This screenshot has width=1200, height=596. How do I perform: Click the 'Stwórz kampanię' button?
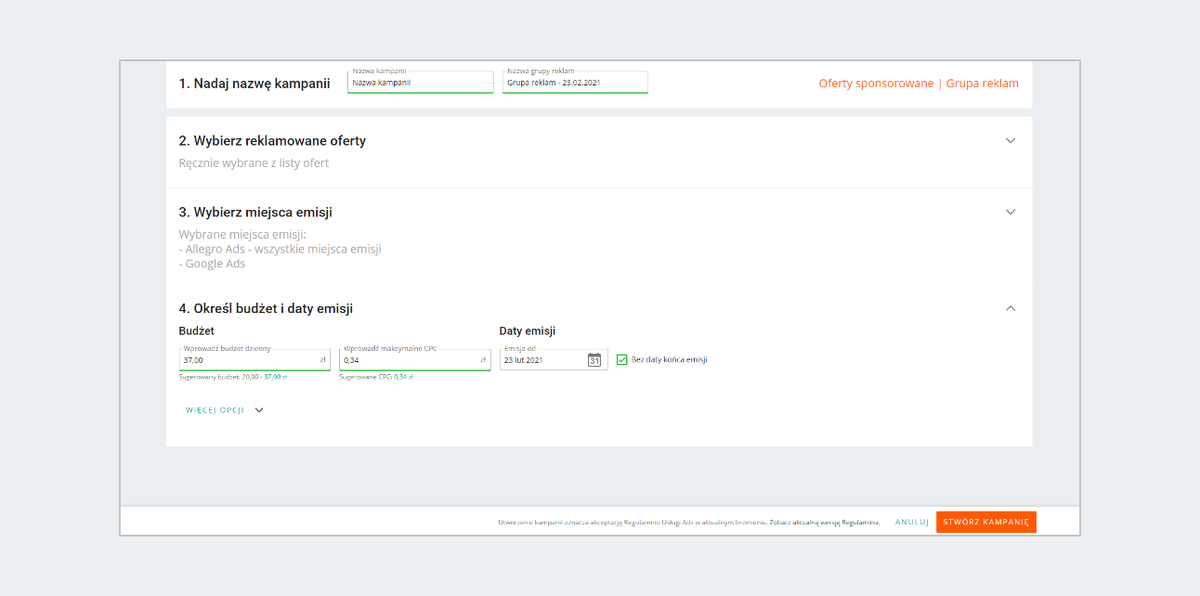[x=985, y=522]
